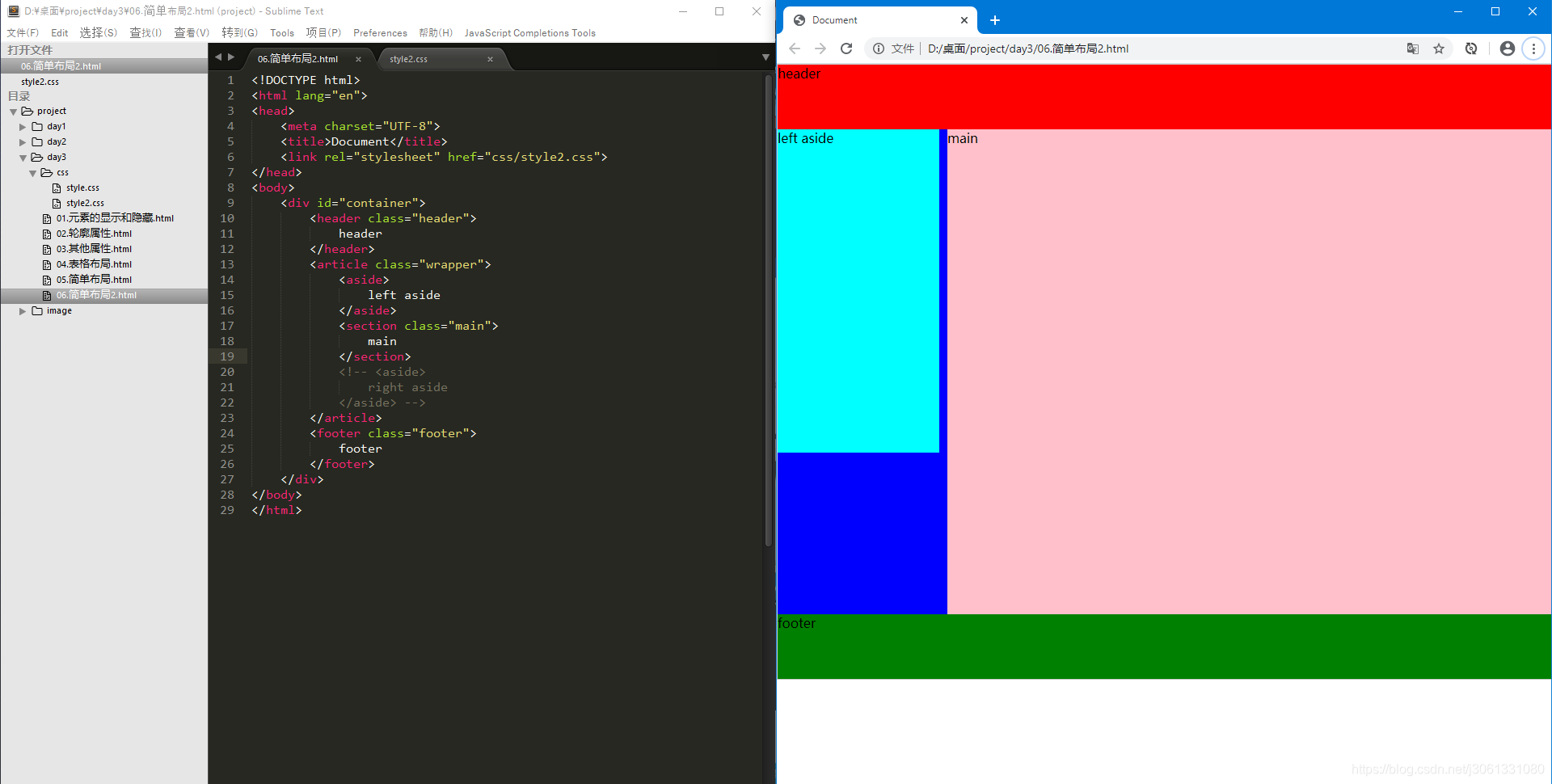Open the 转到(G) menu
The image size is (1552, 784).
pyautogui.click(x=240, y=33)
